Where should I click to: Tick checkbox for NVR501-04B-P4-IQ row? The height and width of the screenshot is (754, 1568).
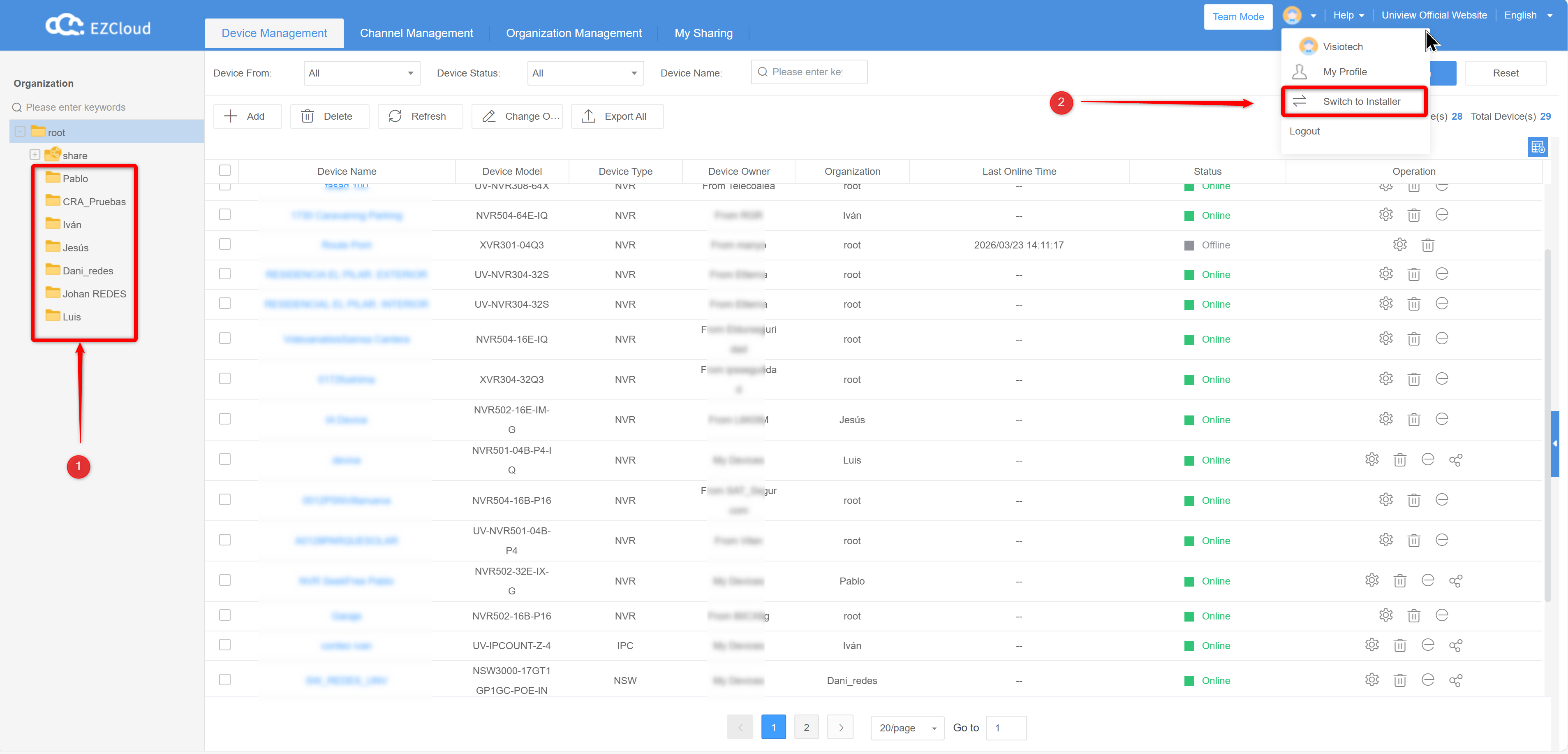point(224,459)
